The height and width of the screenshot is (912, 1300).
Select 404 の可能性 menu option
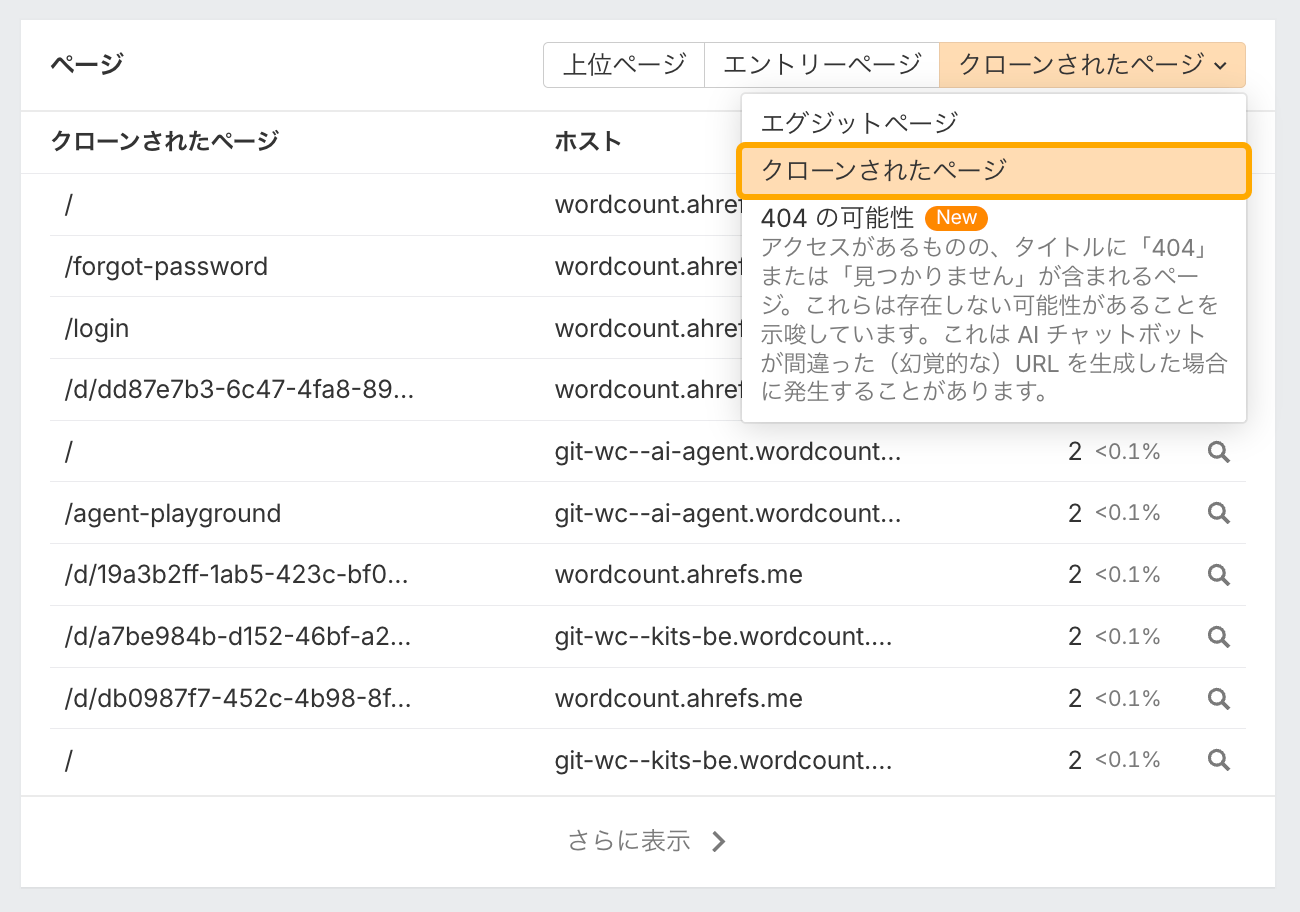point(838,218)
